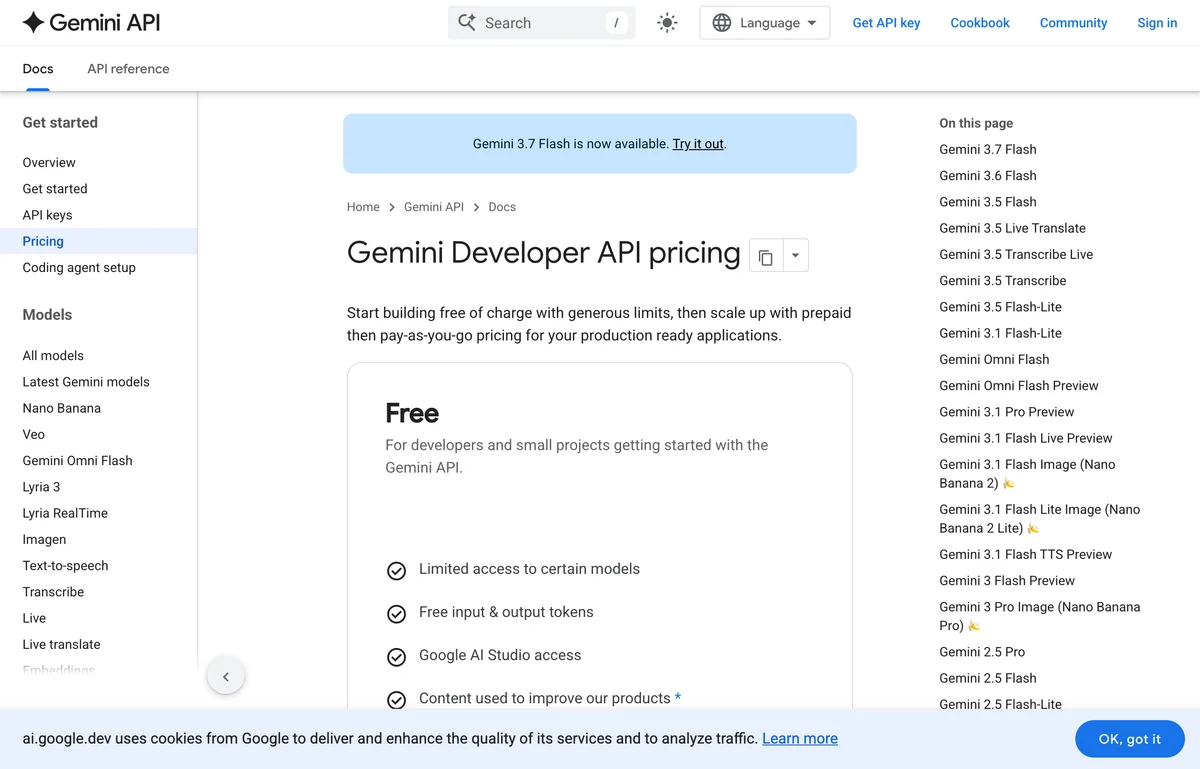Jump to Gemini 3.1 Flash Image (Nano Banana 2)
The image size is (1200, 769).
point(1027,473)
